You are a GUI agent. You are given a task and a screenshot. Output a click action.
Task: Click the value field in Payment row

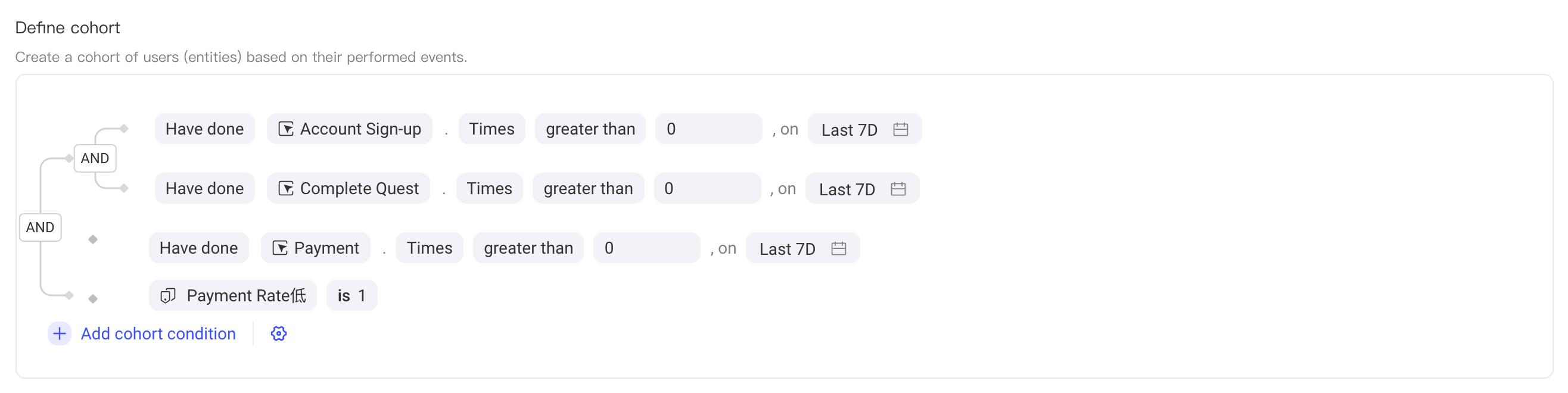(x=646, y=248)
